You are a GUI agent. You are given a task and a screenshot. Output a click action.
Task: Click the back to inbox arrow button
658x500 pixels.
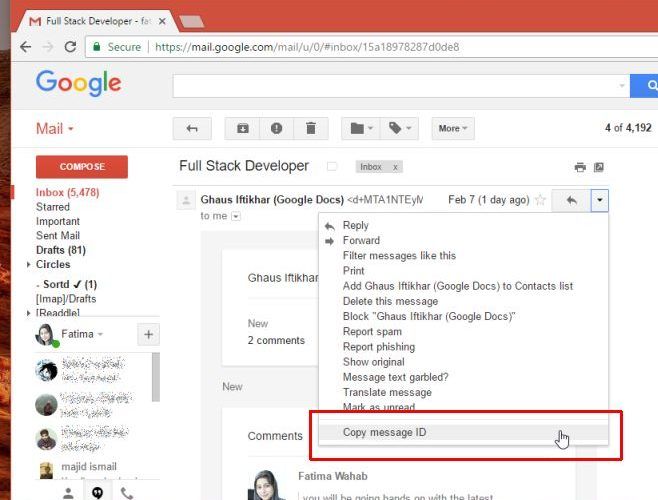click(192, 128)
